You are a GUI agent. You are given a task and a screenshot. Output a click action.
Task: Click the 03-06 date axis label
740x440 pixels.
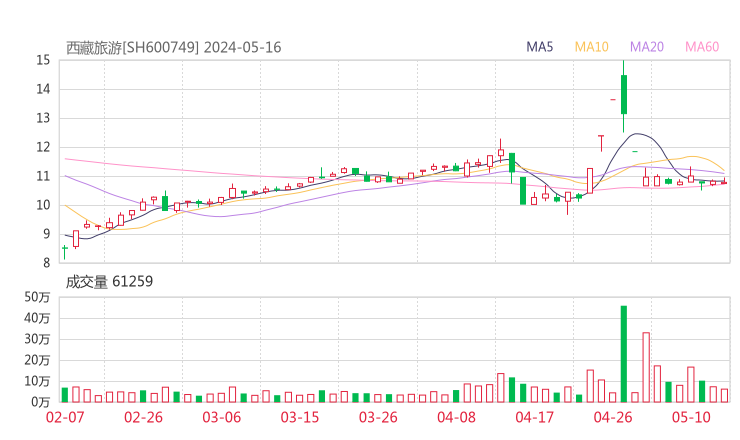pyautogui.click(x=221, y=417)
